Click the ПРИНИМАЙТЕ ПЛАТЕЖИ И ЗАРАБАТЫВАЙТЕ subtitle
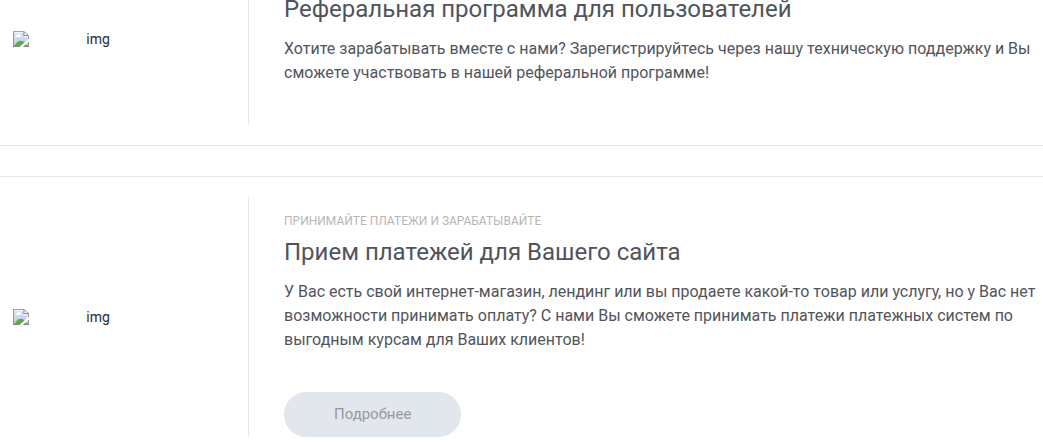This screenshot has height=443, width=1043. tap(413, 220)
